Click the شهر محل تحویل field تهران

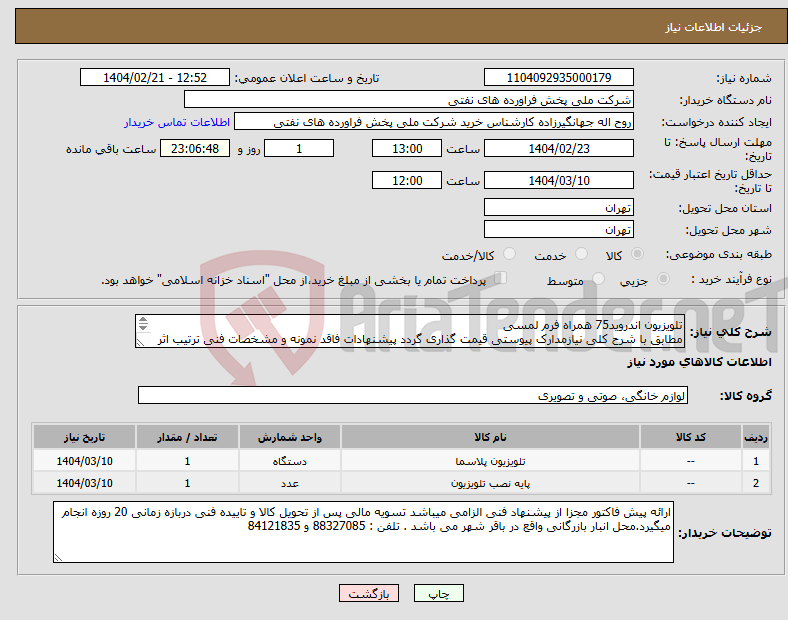click(x=559, y=230)
